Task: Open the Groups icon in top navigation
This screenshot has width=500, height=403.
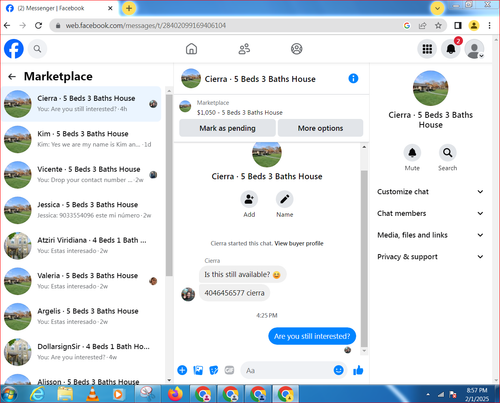Action: [x=296, y=49]
